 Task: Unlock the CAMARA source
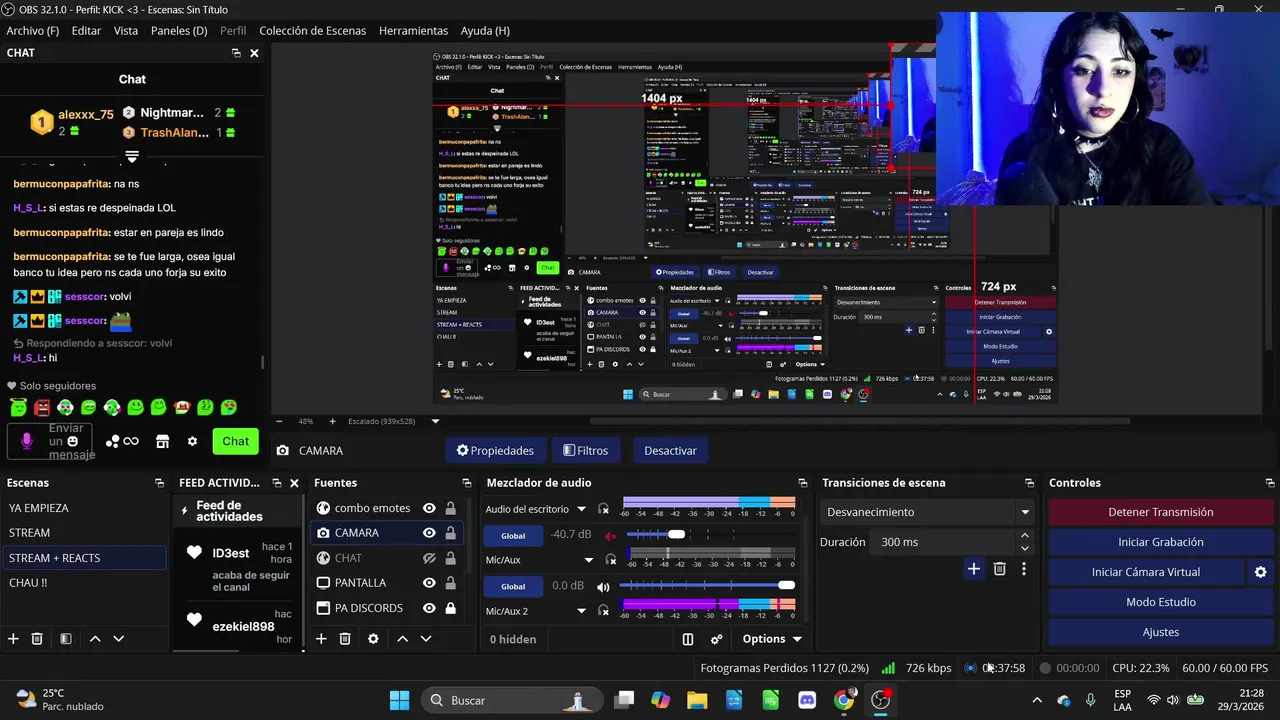[451, 533]
